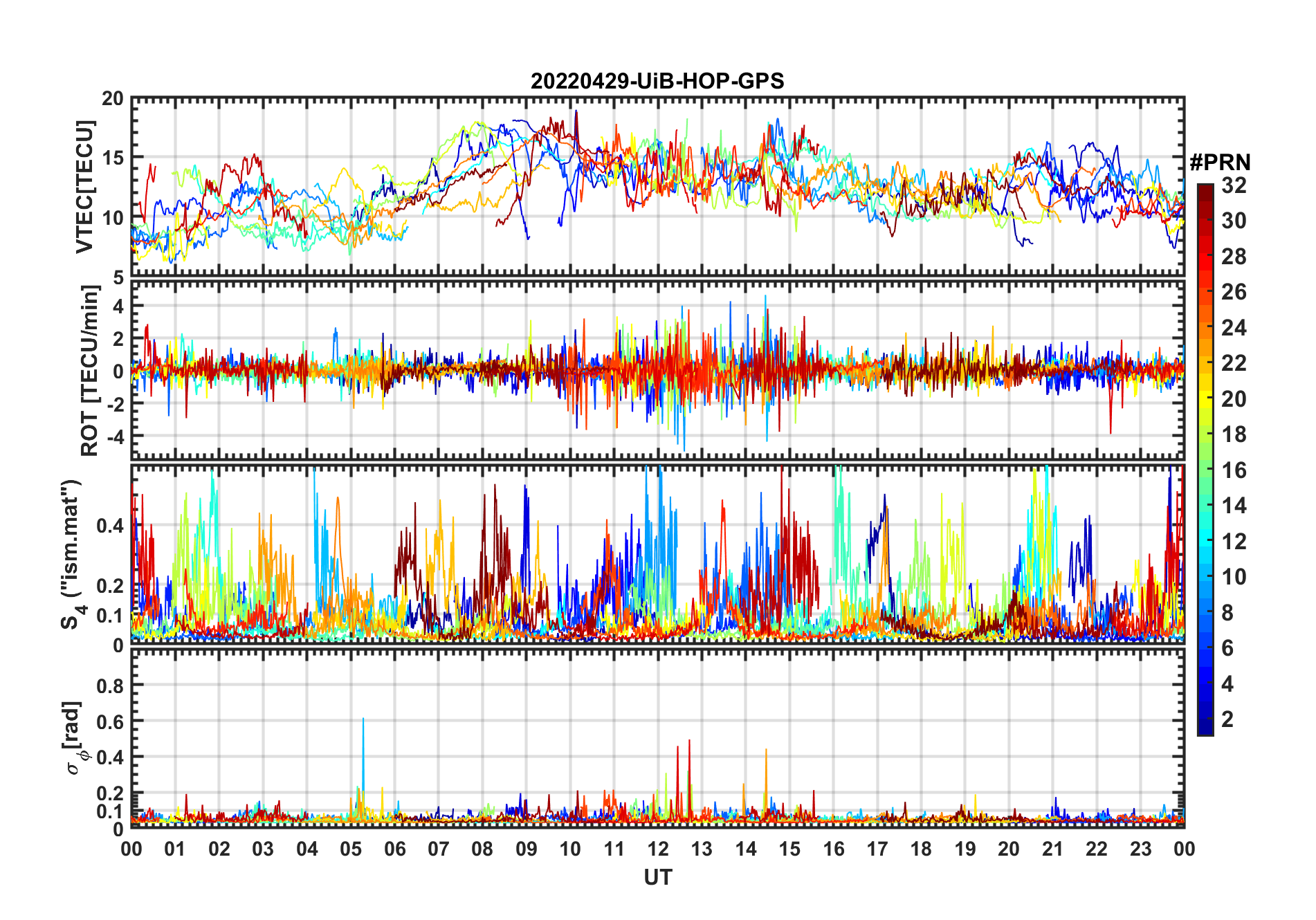The height and width of the screenshot is (920, 1316).
Task: Pick the green colorbar region near 16
Action: coord(1205,470)
